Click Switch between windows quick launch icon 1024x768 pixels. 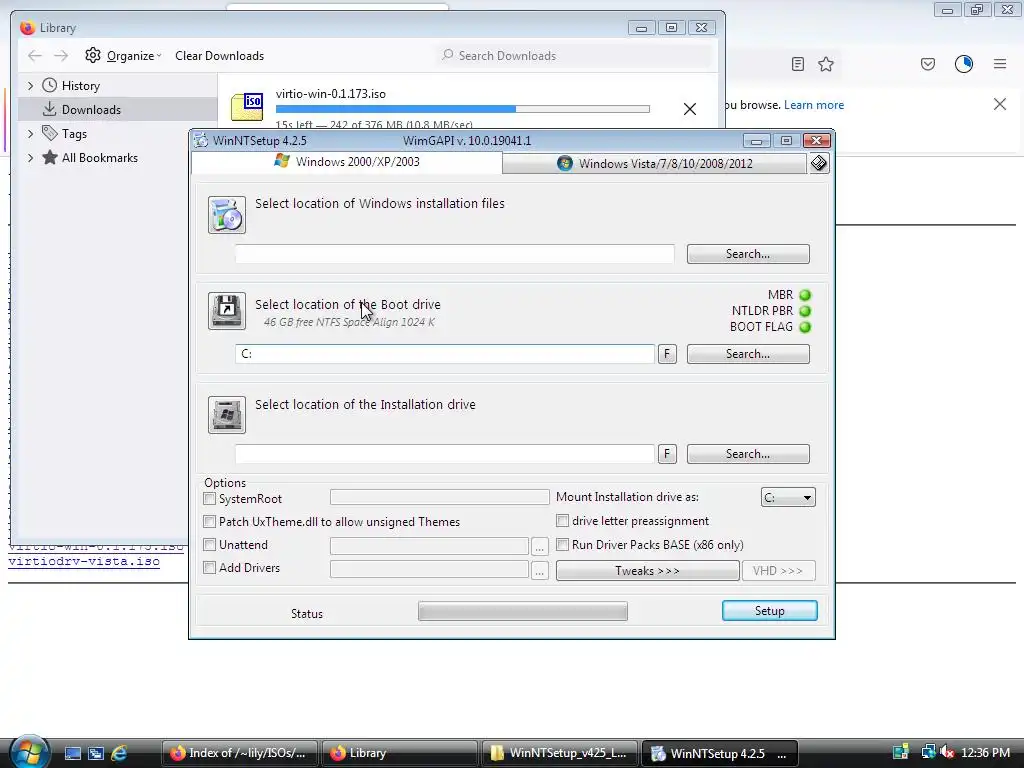[x=96, y=753]
